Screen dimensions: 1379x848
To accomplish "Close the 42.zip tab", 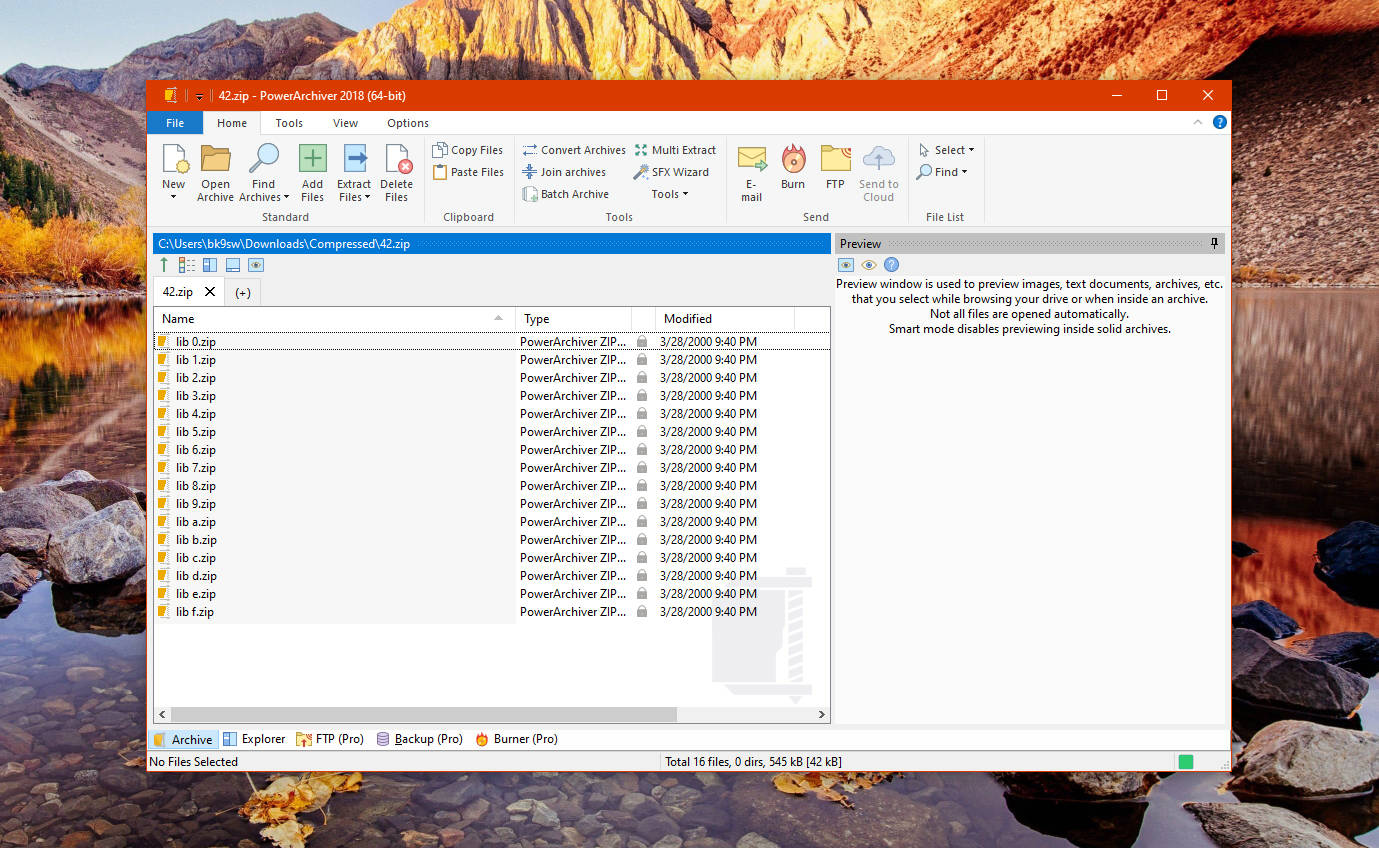I will [x=209, y=292].
